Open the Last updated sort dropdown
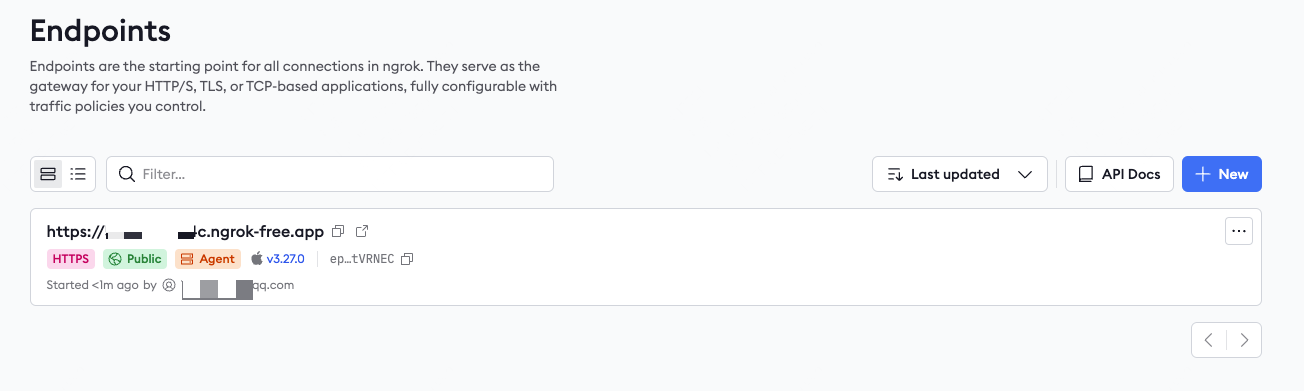Screen dimensions: 1304x391 click(960, 174)
